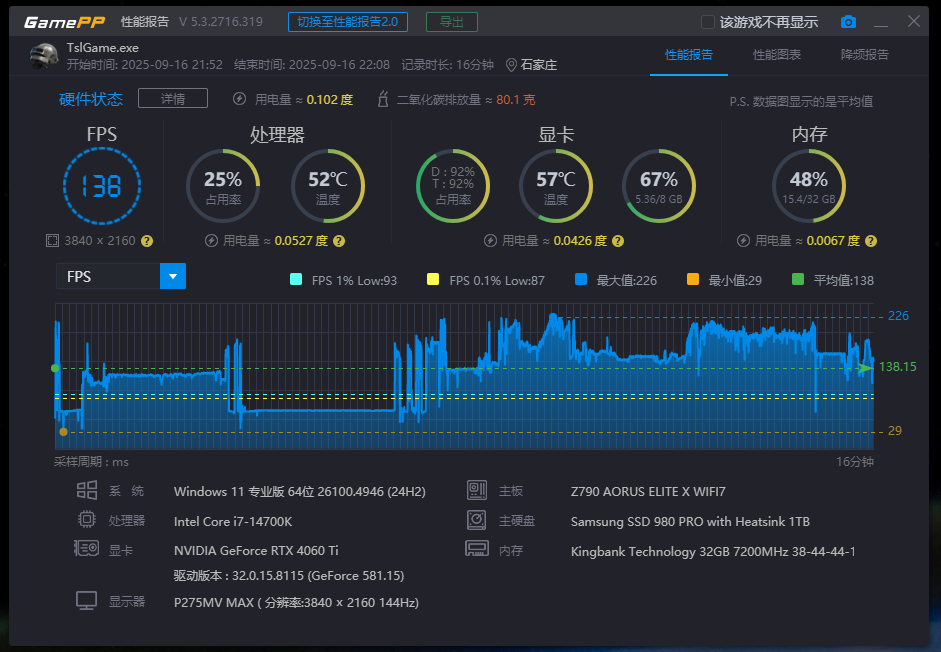Click the 显卡 graphics card icon in specs list

pyautogui.click(x=86, y=548)
